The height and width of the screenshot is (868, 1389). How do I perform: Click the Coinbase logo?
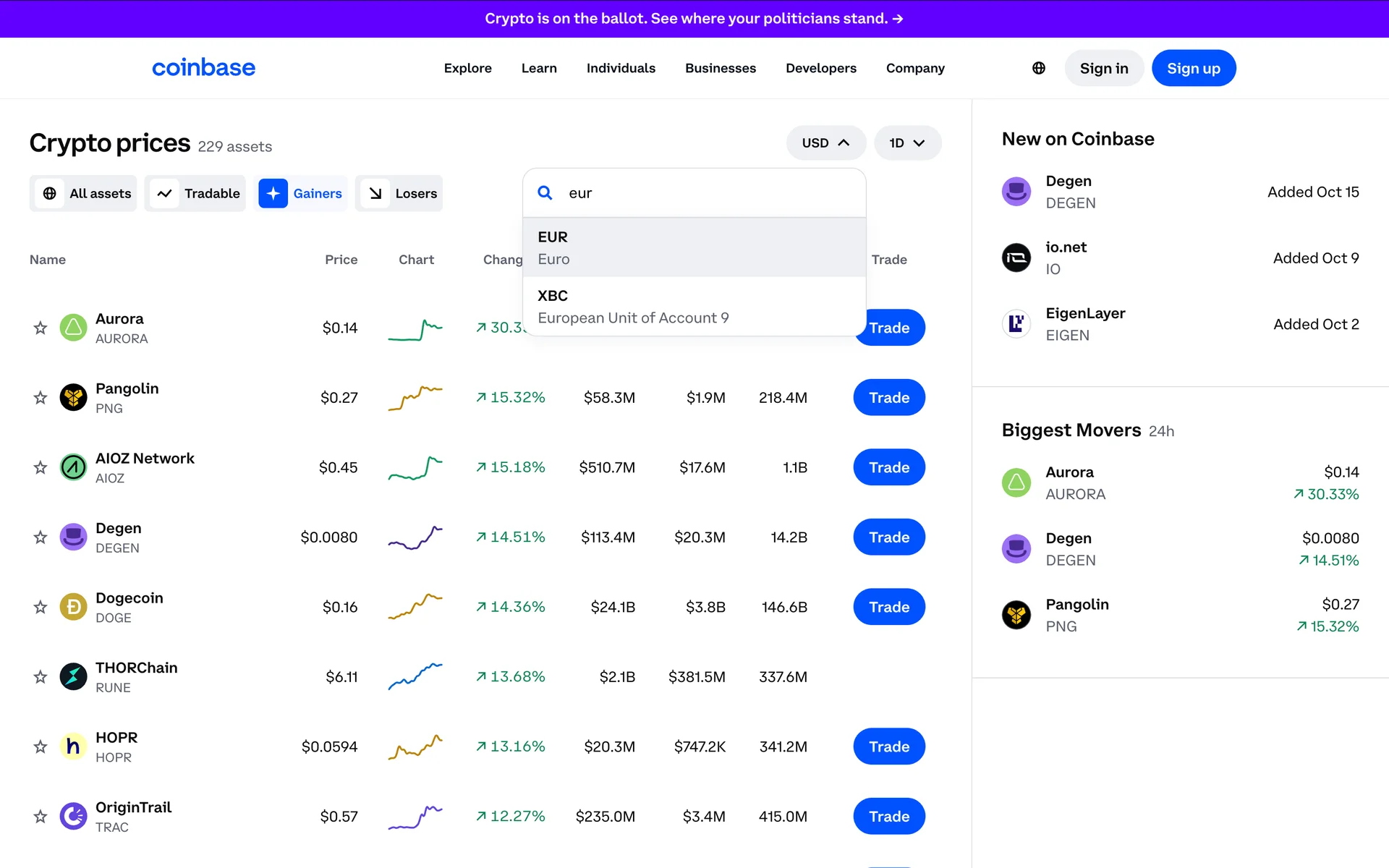click(203, 68)
